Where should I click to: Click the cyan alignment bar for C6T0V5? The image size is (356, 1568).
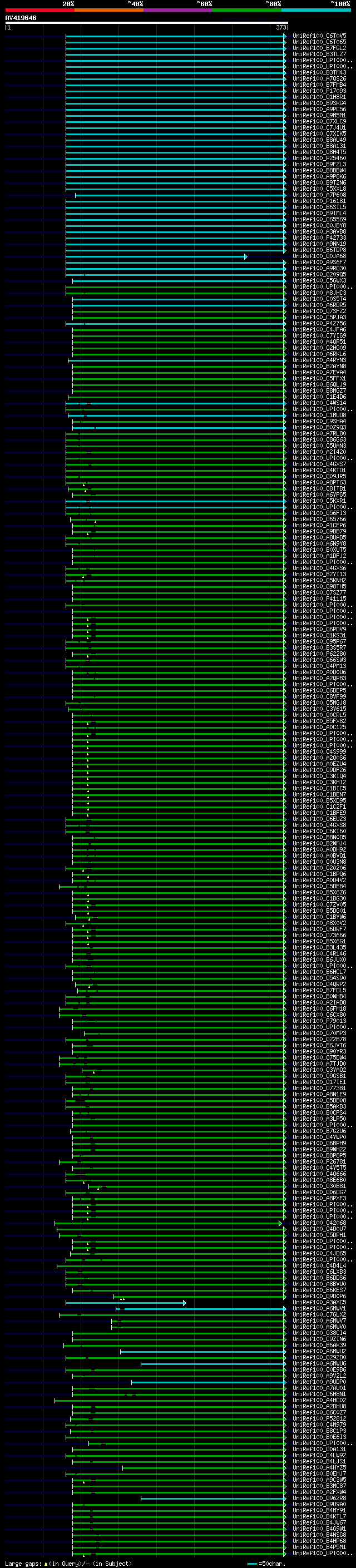[x=176, y=36]
